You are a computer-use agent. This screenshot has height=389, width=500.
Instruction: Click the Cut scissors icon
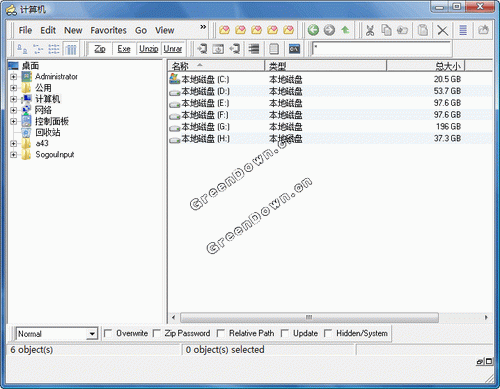point(370,30)
